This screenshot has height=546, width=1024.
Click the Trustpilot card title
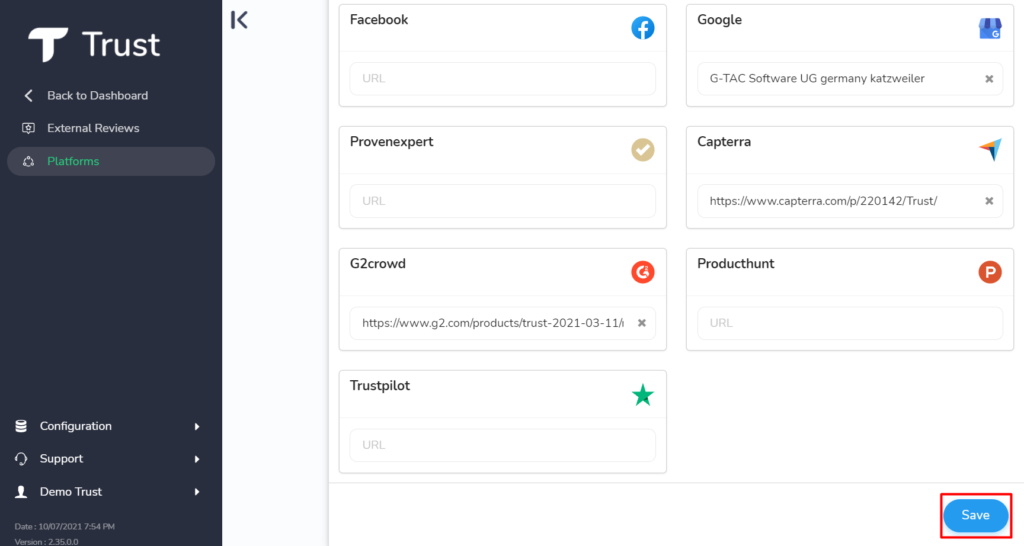pos(379,386)
